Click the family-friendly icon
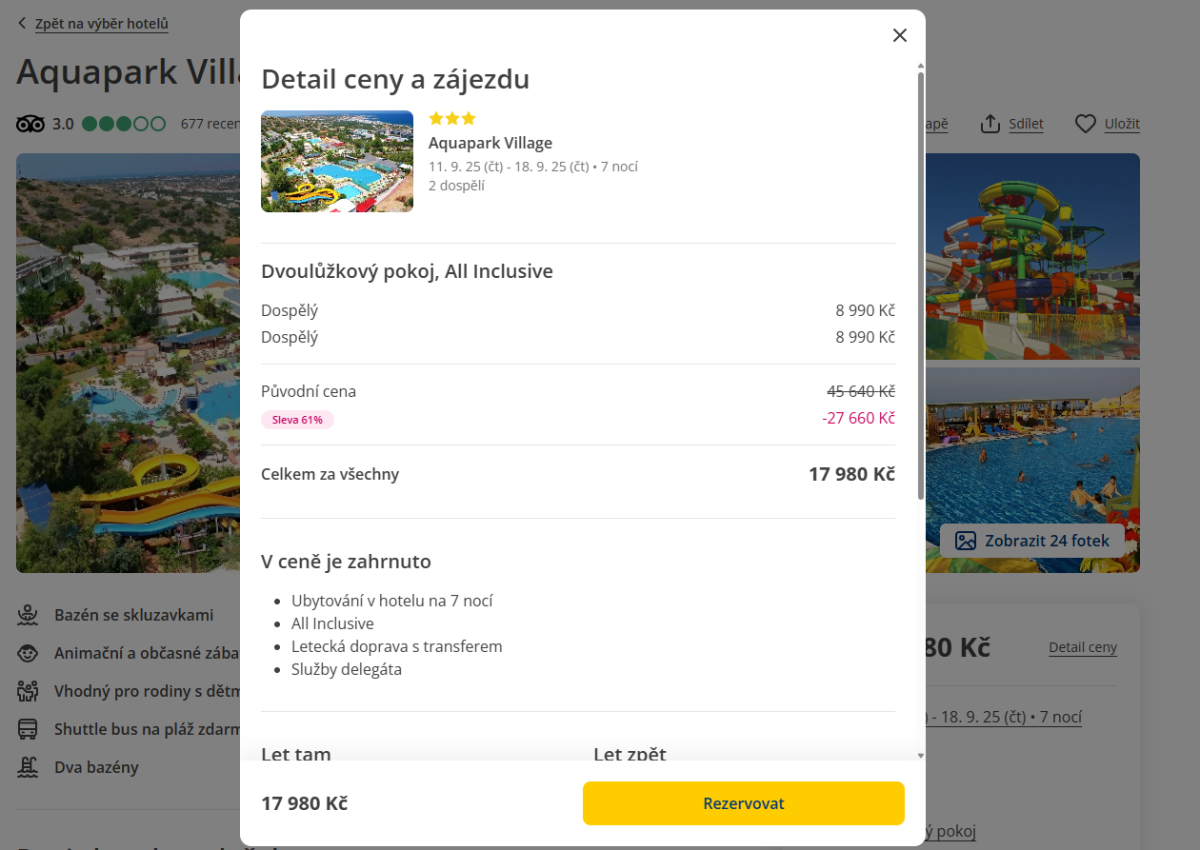1200x850 pixels. 28,691
